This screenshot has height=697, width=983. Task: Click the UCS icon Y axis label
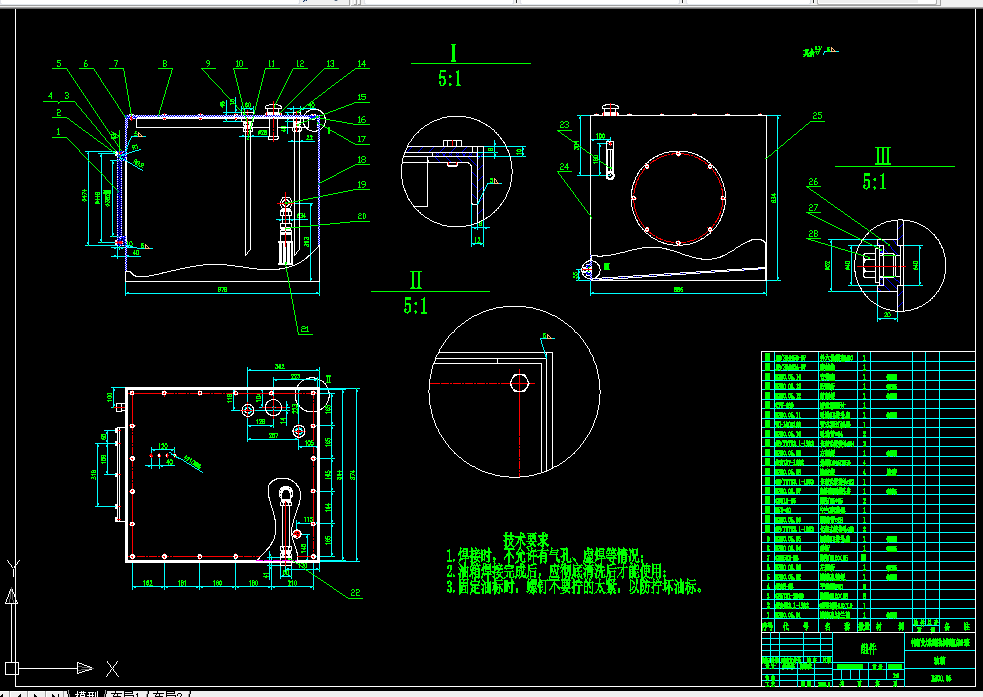click(x=13, y=569)
